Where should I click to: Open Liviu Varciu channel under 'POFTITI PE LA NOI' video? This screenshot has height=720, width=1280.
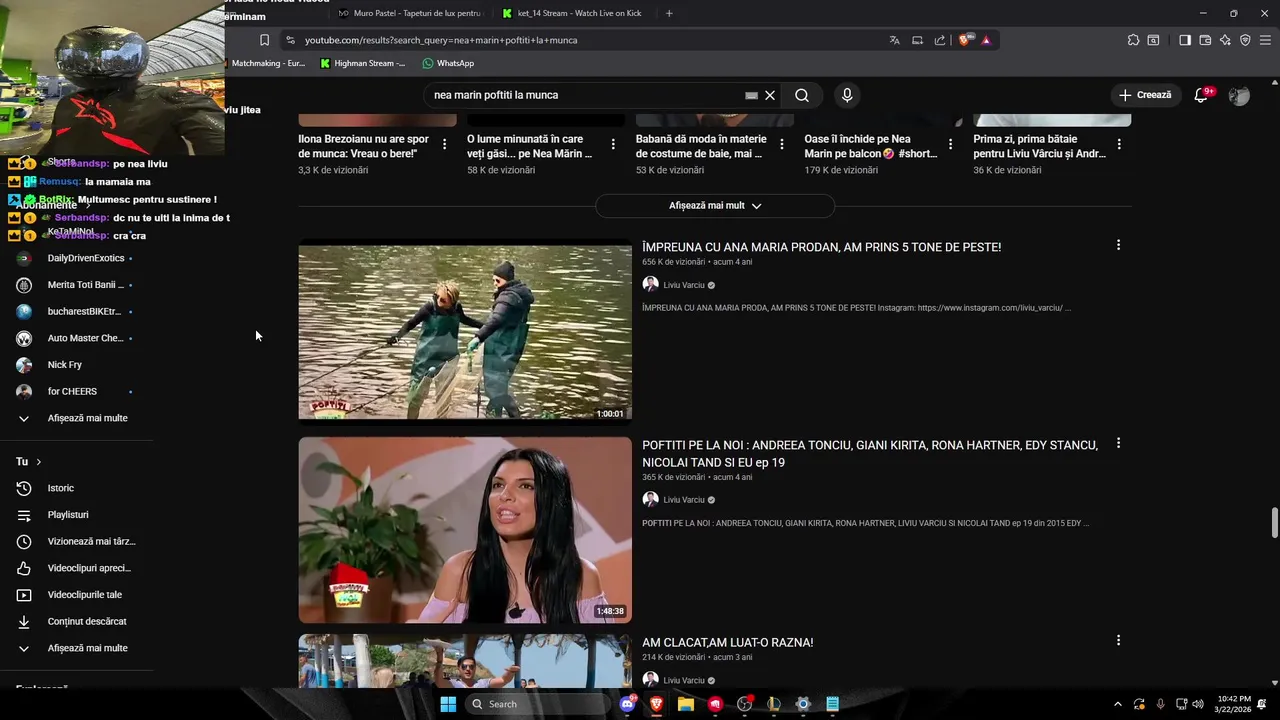pyautogui.click(x=684, y=500)
